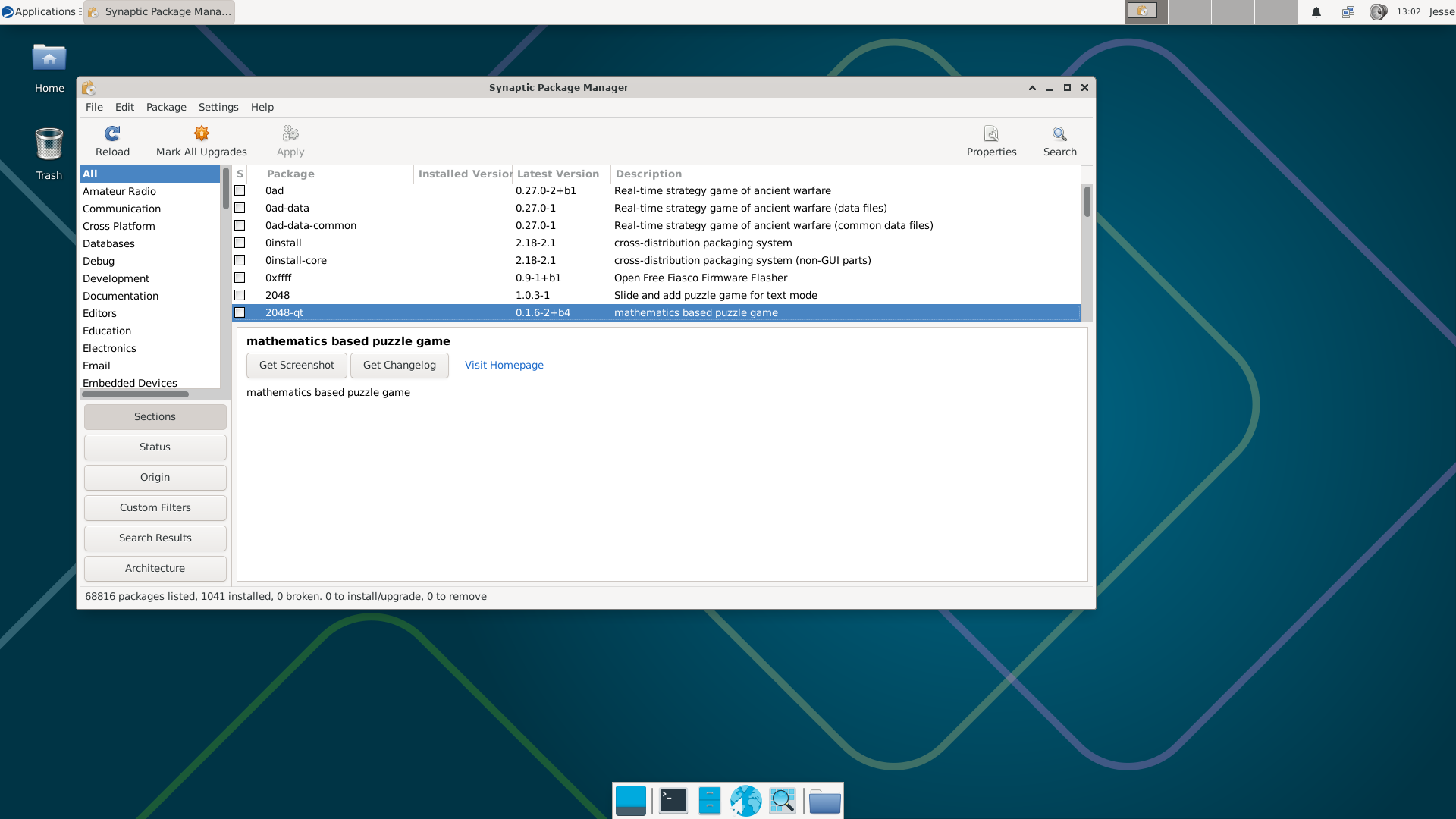
Task: Click Get Screenshot button
Action: pyautogui.click(x=297, y=365)
